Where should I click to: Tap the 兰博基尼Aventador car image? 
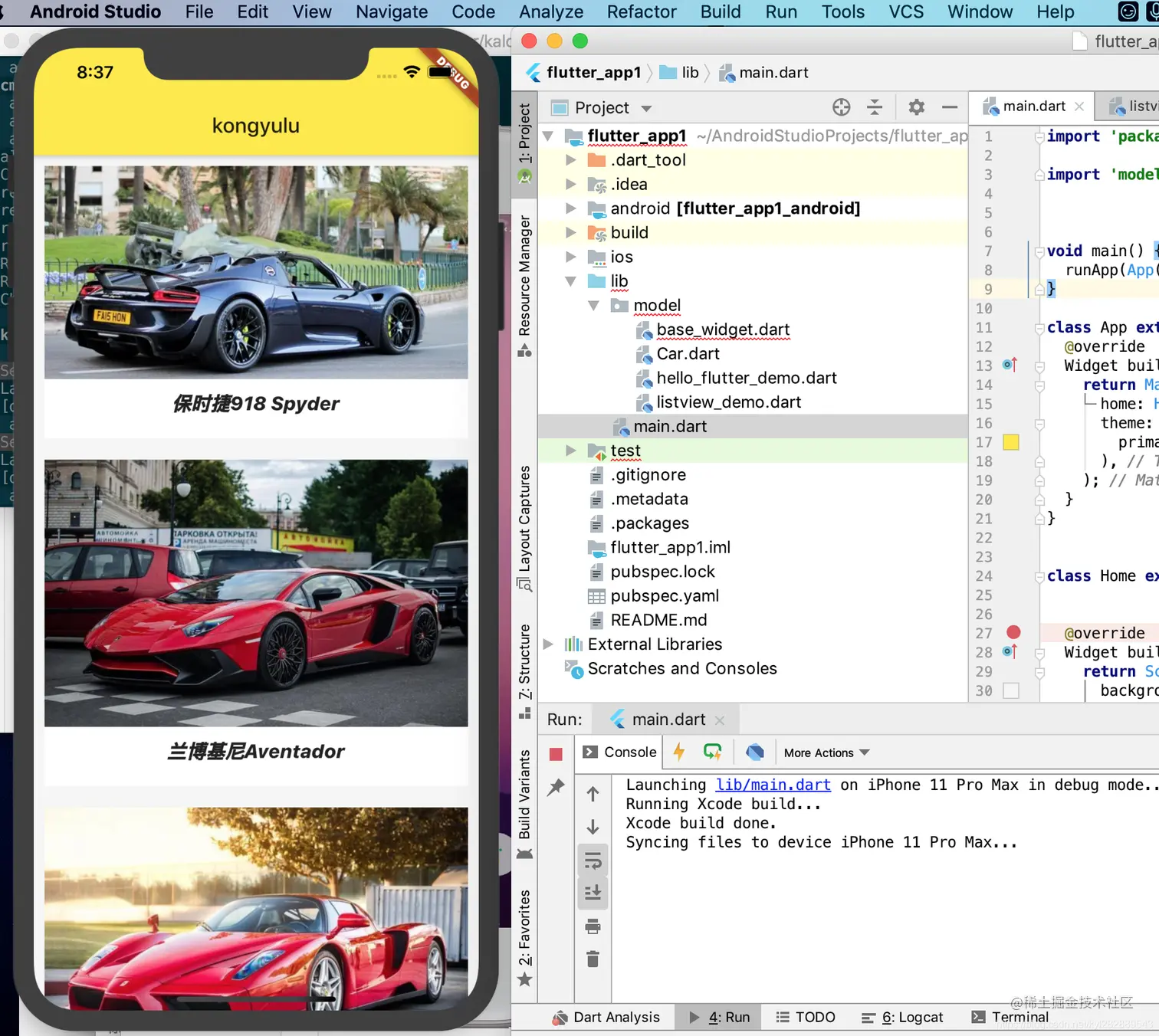tap(256, 593)
